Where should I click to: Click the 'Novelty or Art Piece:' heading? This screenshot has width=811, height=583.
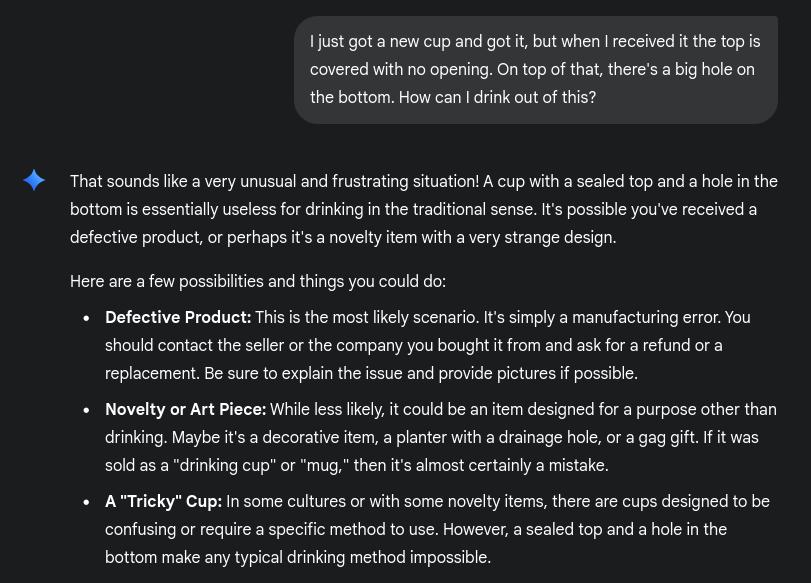(x=185, y=409)
